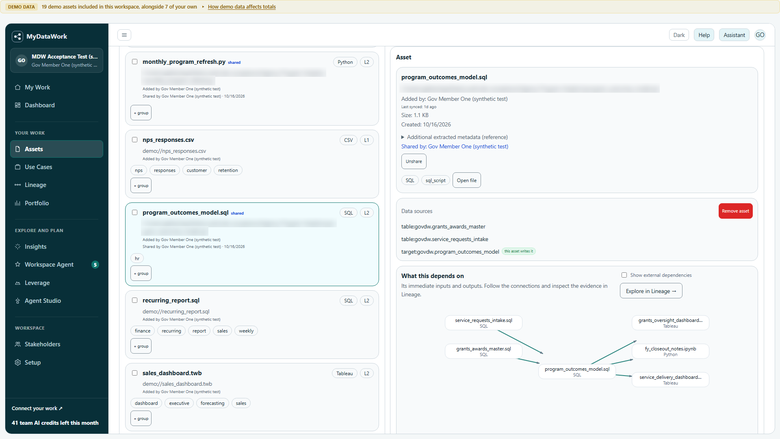Image resolution: width=780 pixels, height=439 pixels.
Task: Click table:govdw.grants_awards_master data source
Action: pyautogui.click(x=443, y=227)
